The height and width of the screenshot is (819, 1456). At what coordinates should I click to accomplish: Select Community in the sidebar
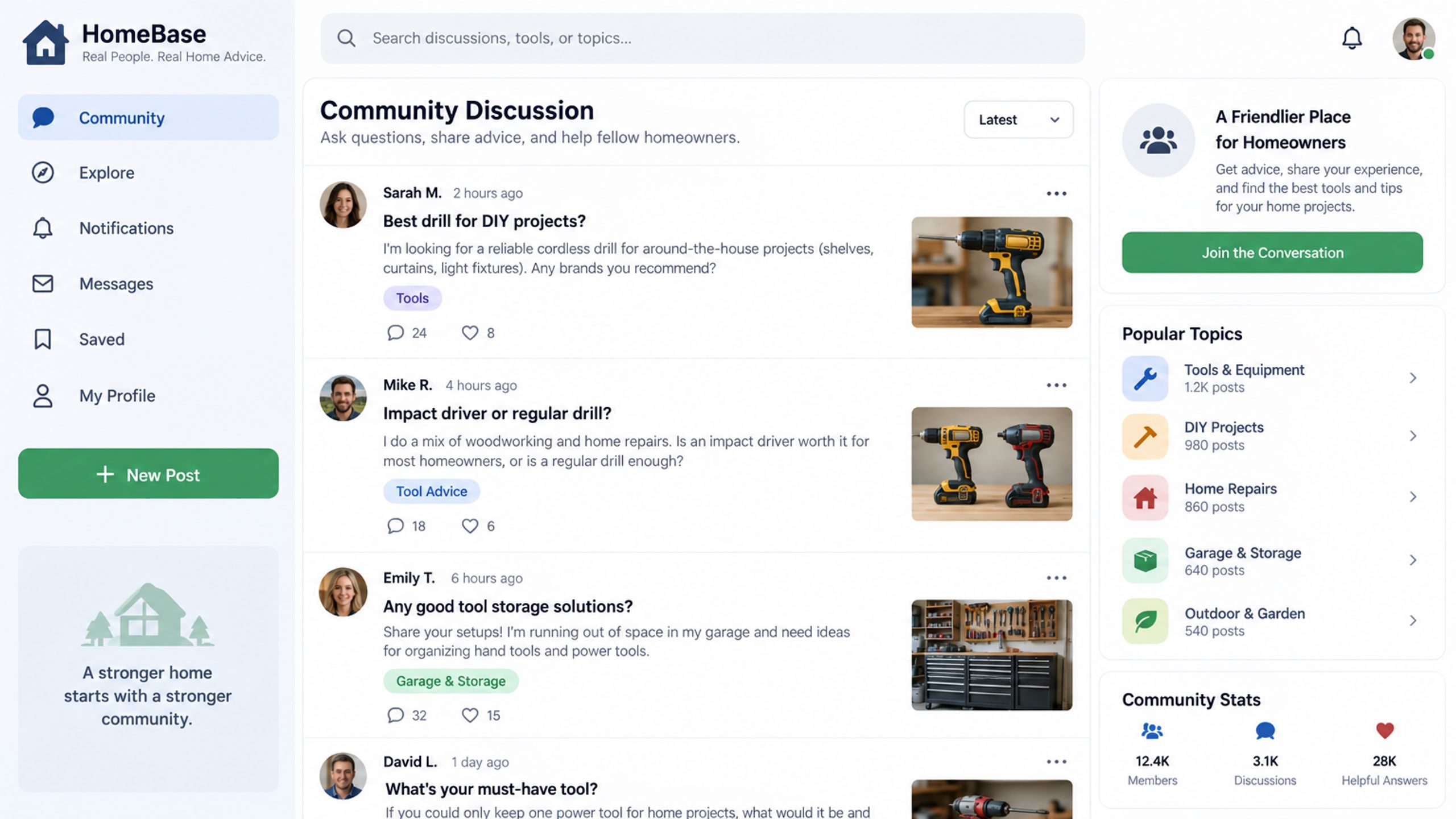point(148,118)
